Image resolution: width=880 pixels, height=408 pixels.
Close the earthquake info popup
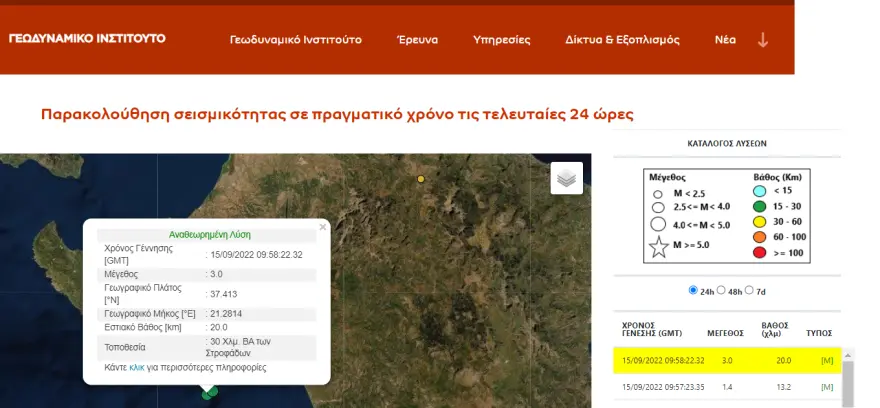(322, 227)
